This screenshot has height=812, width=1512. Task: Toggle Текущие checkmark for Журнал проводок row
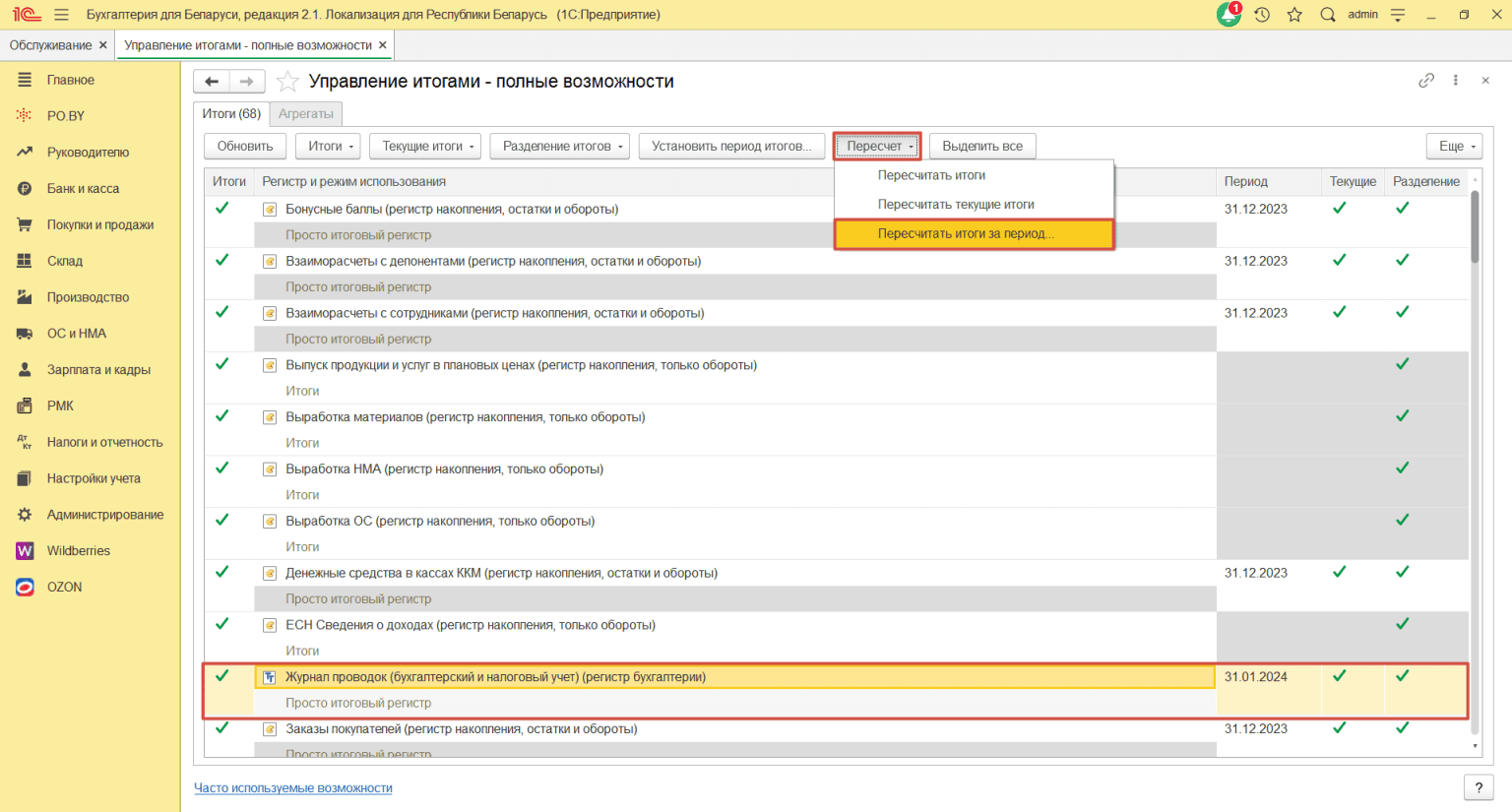tap(1339, 677)
